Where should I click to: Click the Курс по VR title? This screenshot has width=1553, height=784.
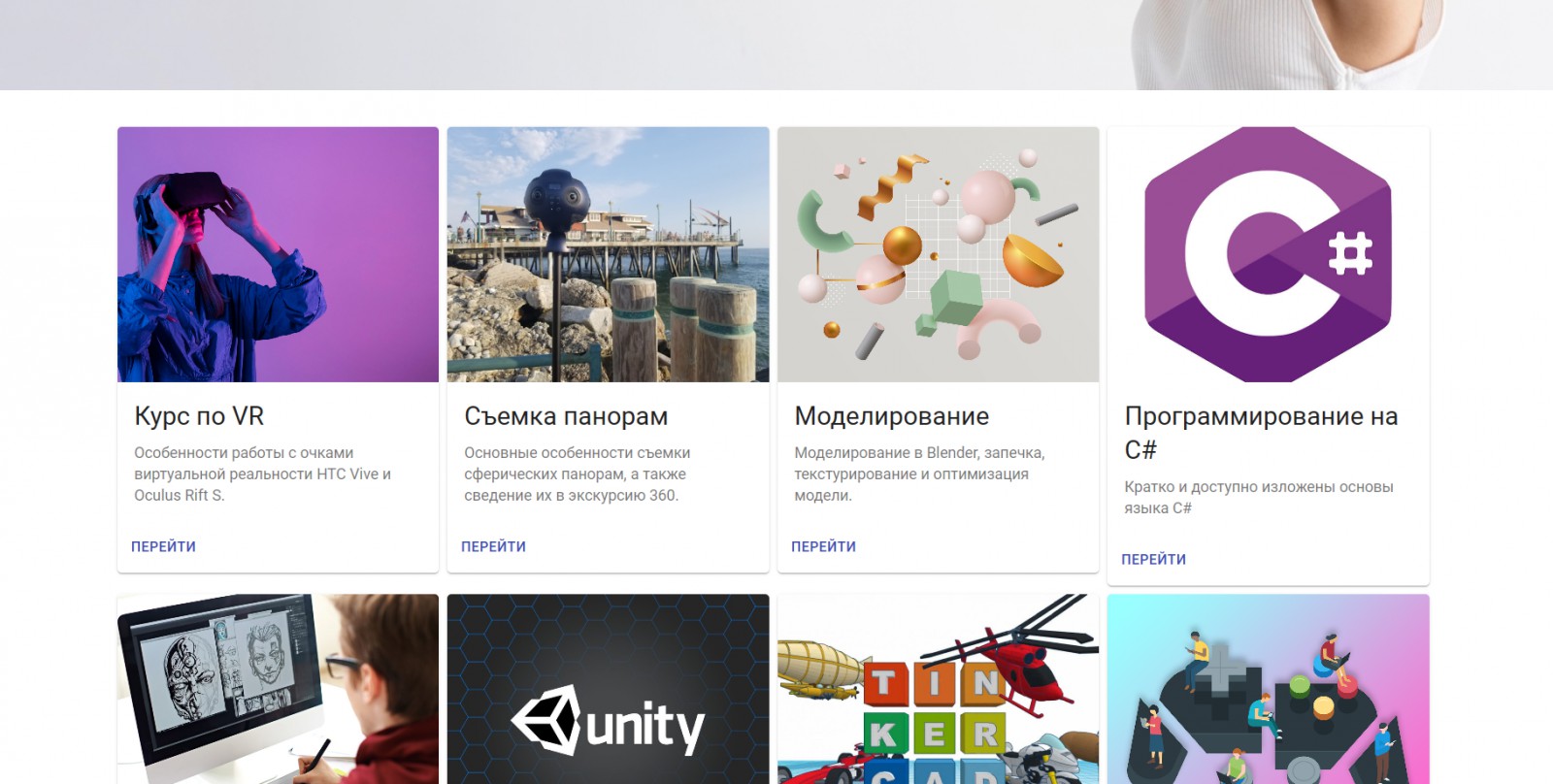pos(199,416)
